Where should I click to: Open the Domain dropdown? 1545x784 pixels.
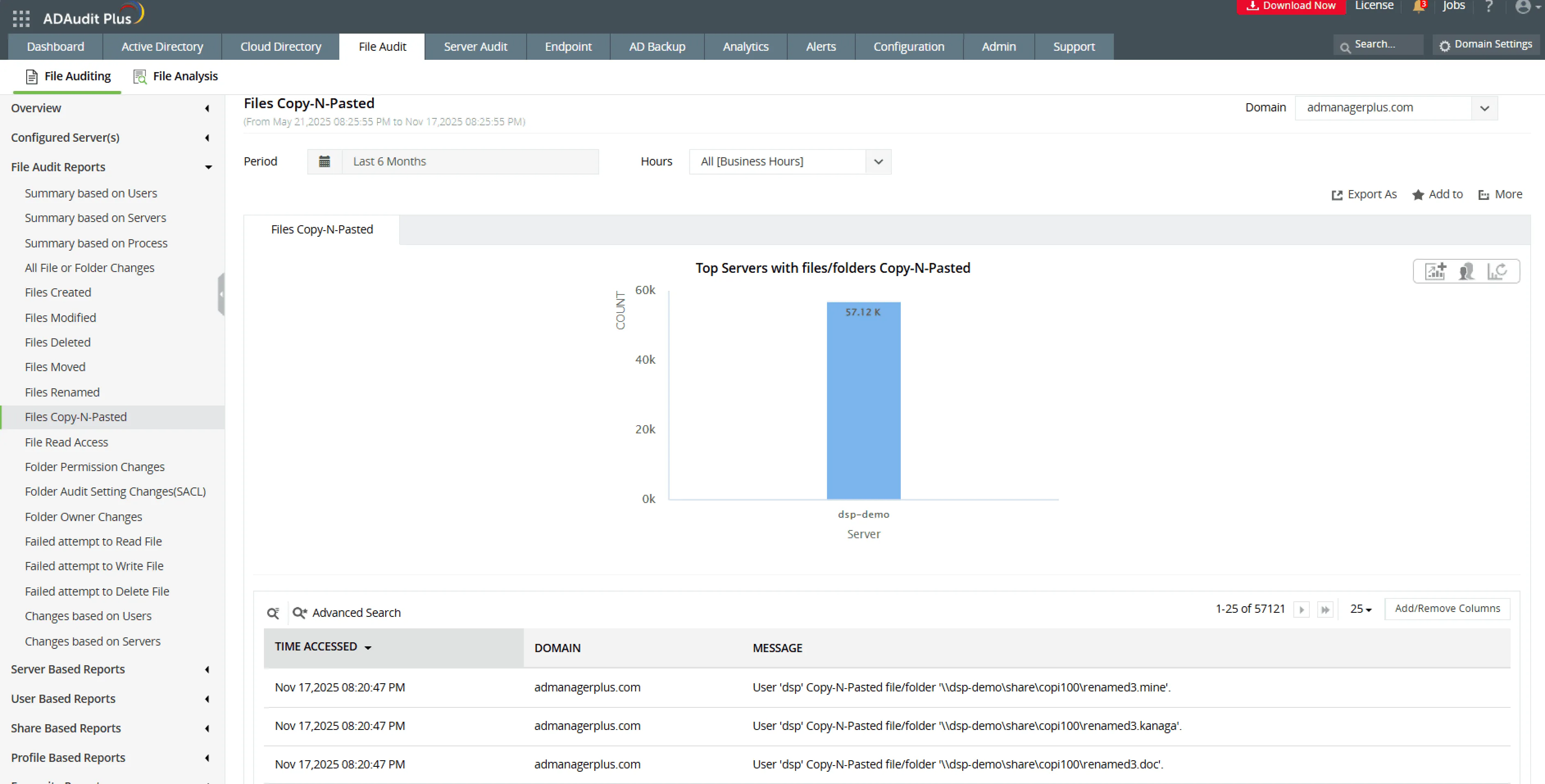click(1396, 109)
